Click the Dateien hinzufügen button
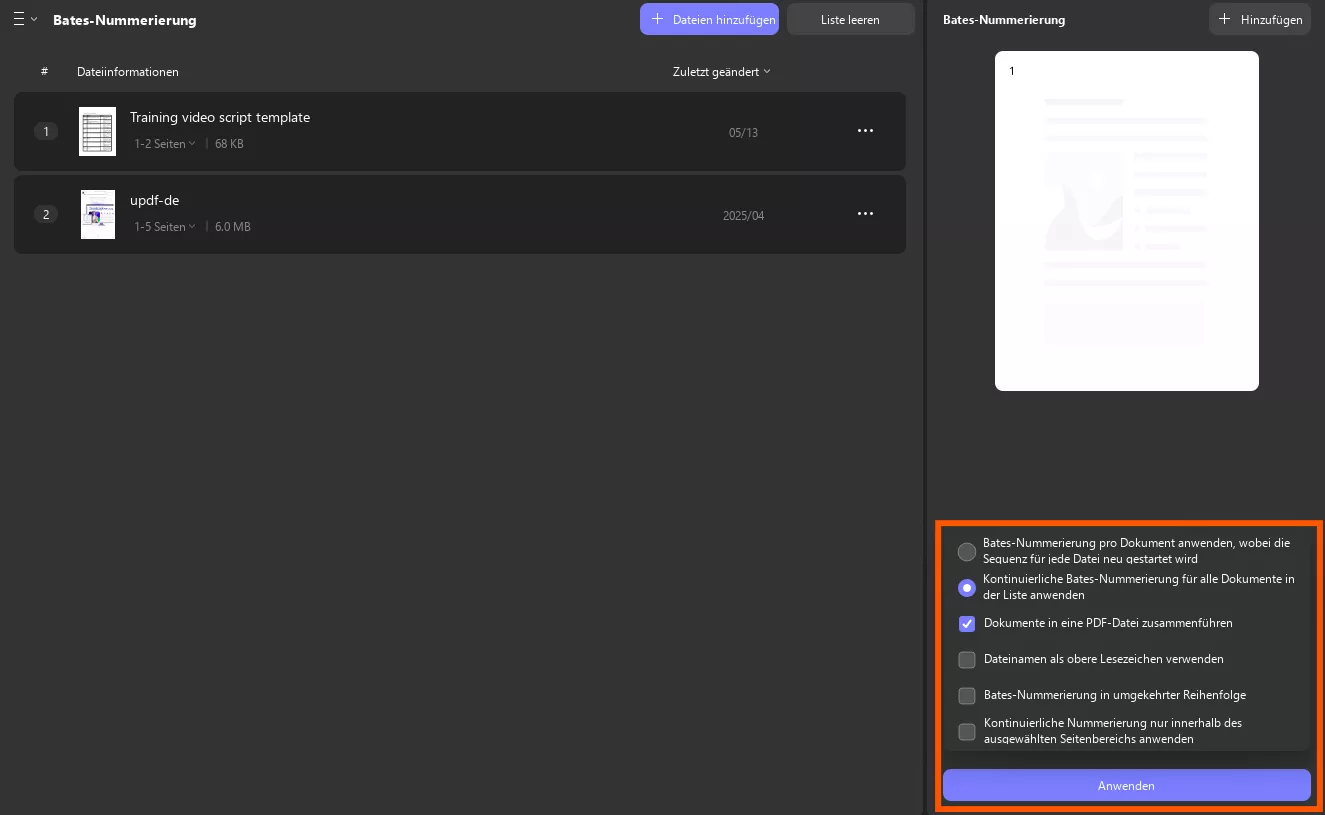Viewport: 1325px width, 815px height. coord(709,19)
